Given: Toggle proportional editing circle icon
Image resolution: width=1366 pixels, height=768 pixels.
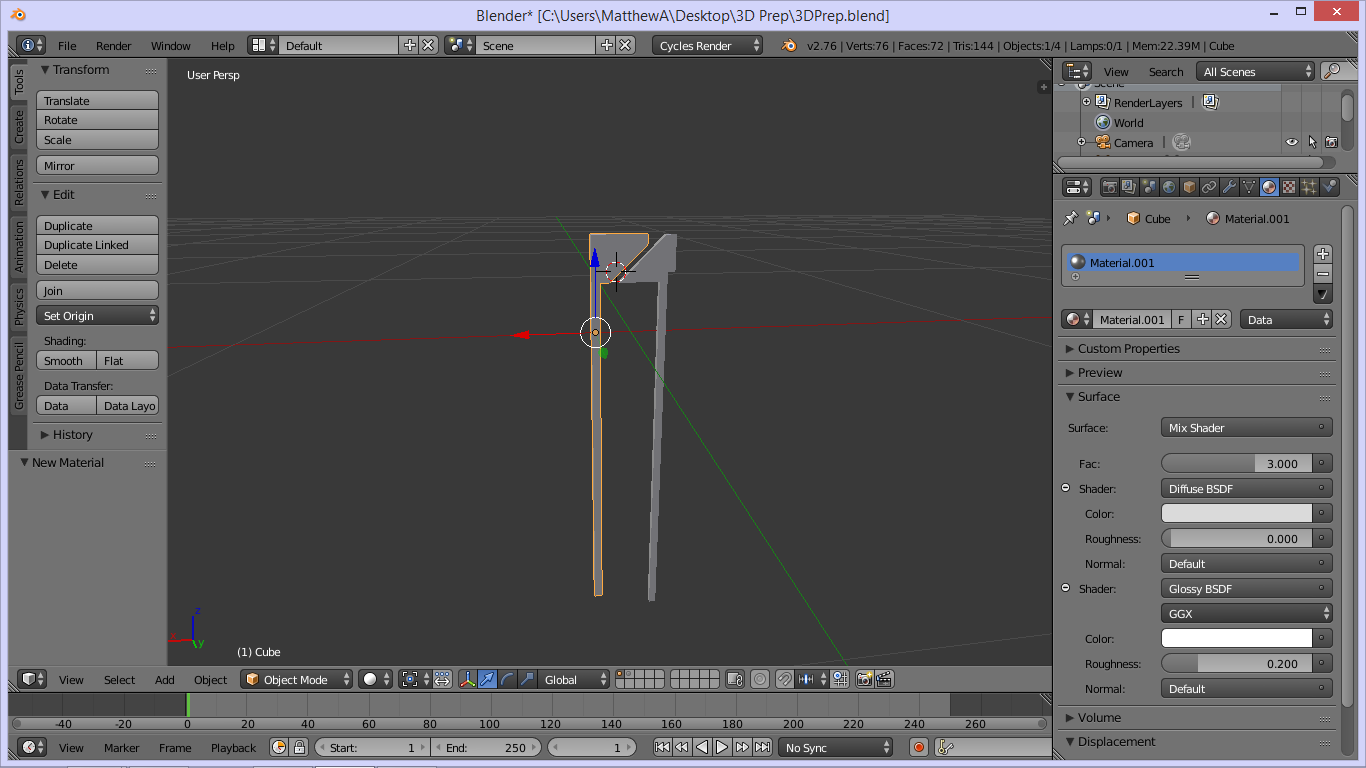Looking at the screenshot, I should [759, 679].
